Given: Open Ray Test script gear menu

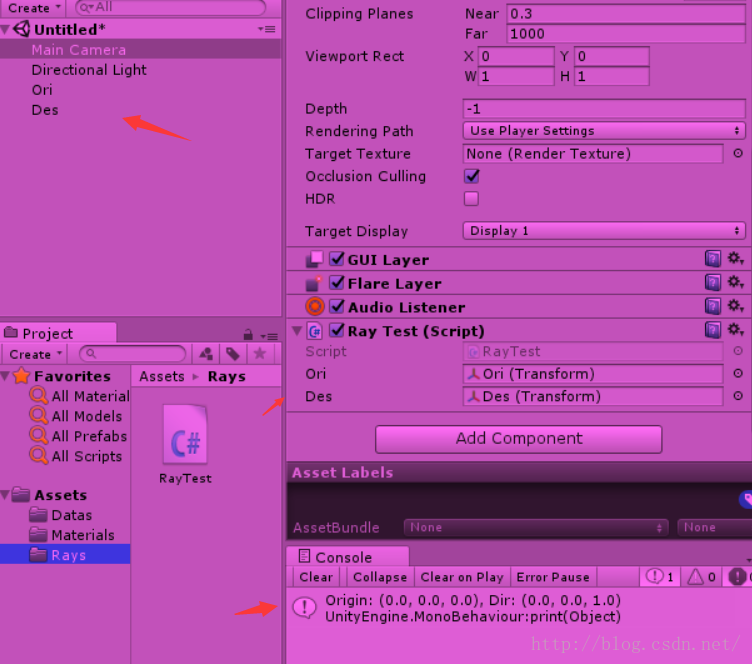Looking at the screenshot, I should [735, 329].
